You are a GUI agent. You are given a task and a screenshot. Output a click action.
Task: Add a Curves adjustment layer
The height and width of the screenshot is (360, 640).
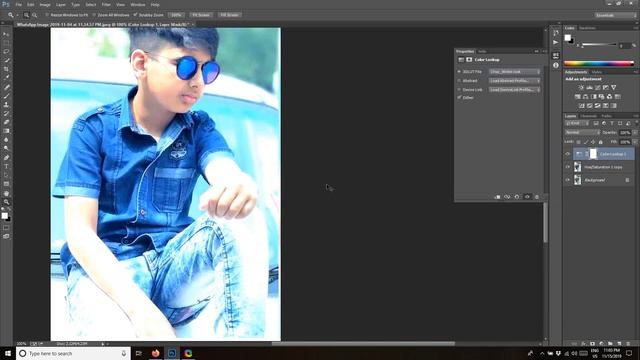(x=598, y=87)
